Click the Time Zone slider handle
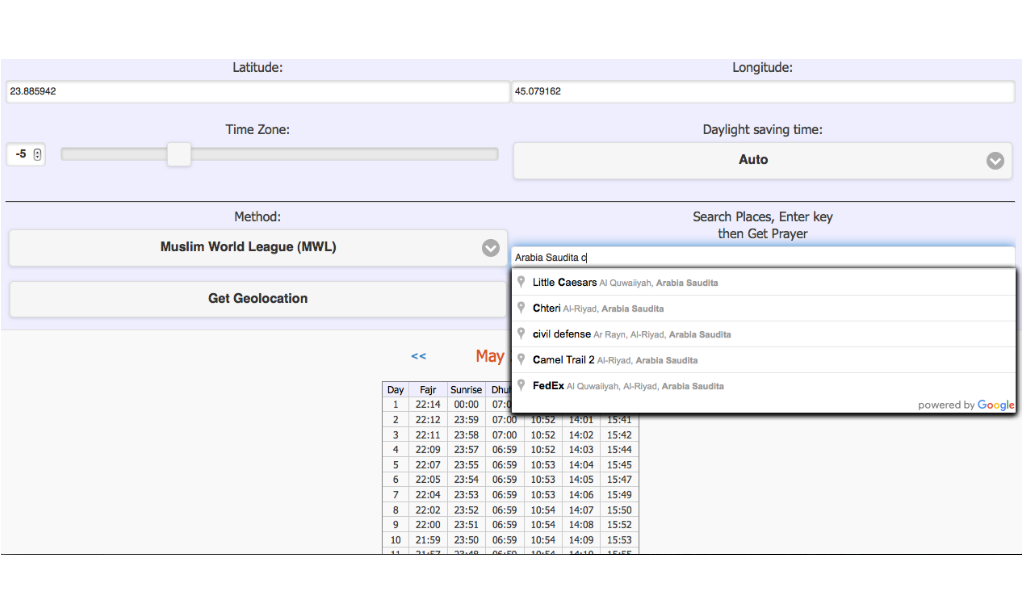 tap(179, 155)
